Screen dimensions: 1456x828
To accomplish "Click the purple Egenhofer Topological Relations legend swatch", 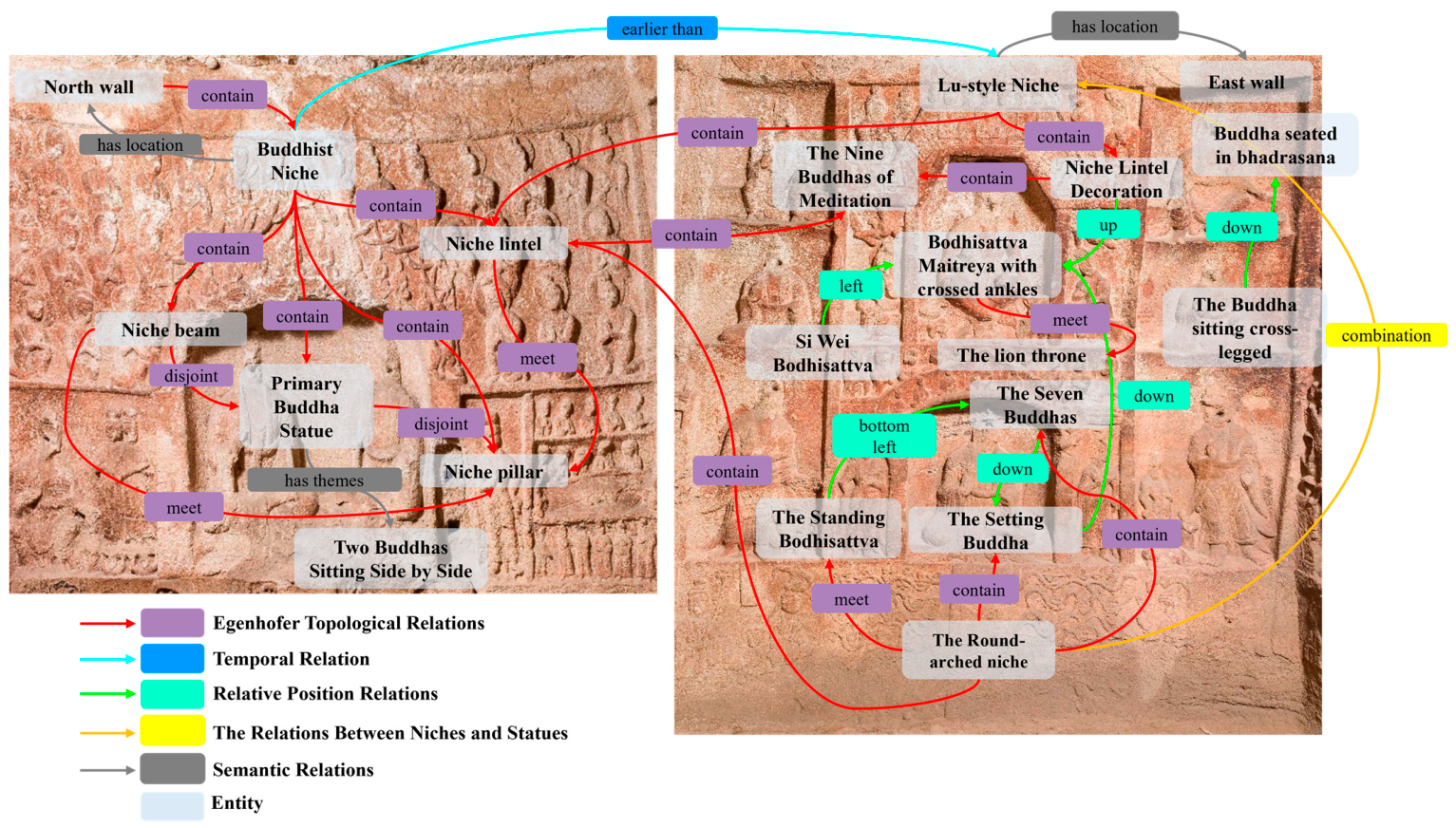I will 172,623.
